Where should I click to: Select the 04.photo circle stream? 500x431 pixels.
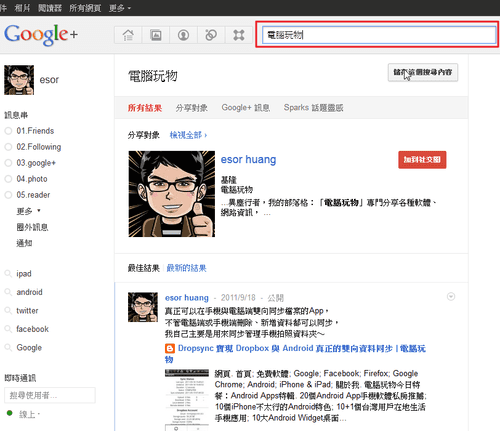(x=32, y=179)
